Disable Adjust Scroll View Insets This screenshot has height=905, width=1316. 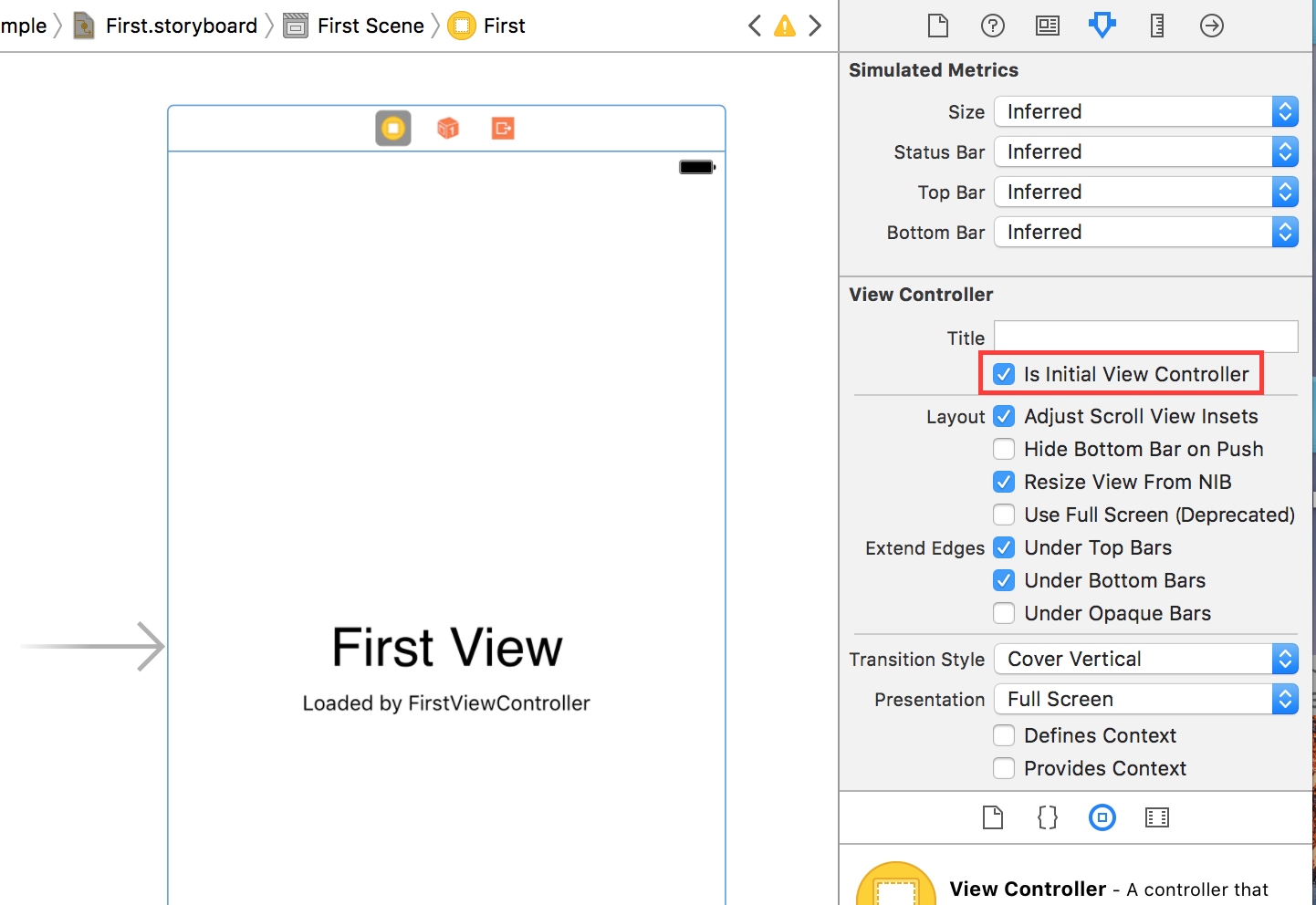click(x=1004, y=416)
